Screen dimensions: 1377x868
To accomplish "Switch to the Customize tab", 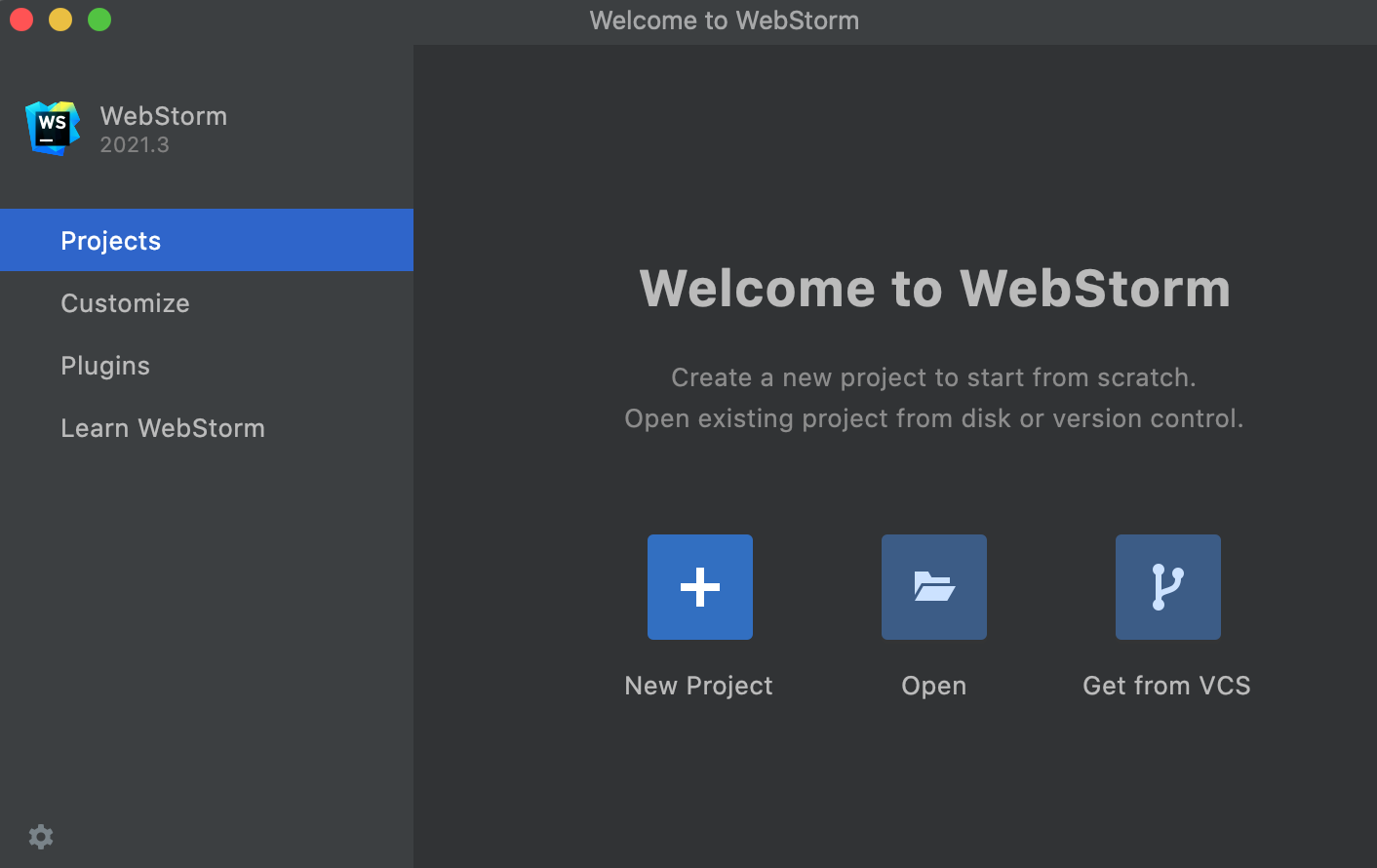I will click(x=207, y=302).
